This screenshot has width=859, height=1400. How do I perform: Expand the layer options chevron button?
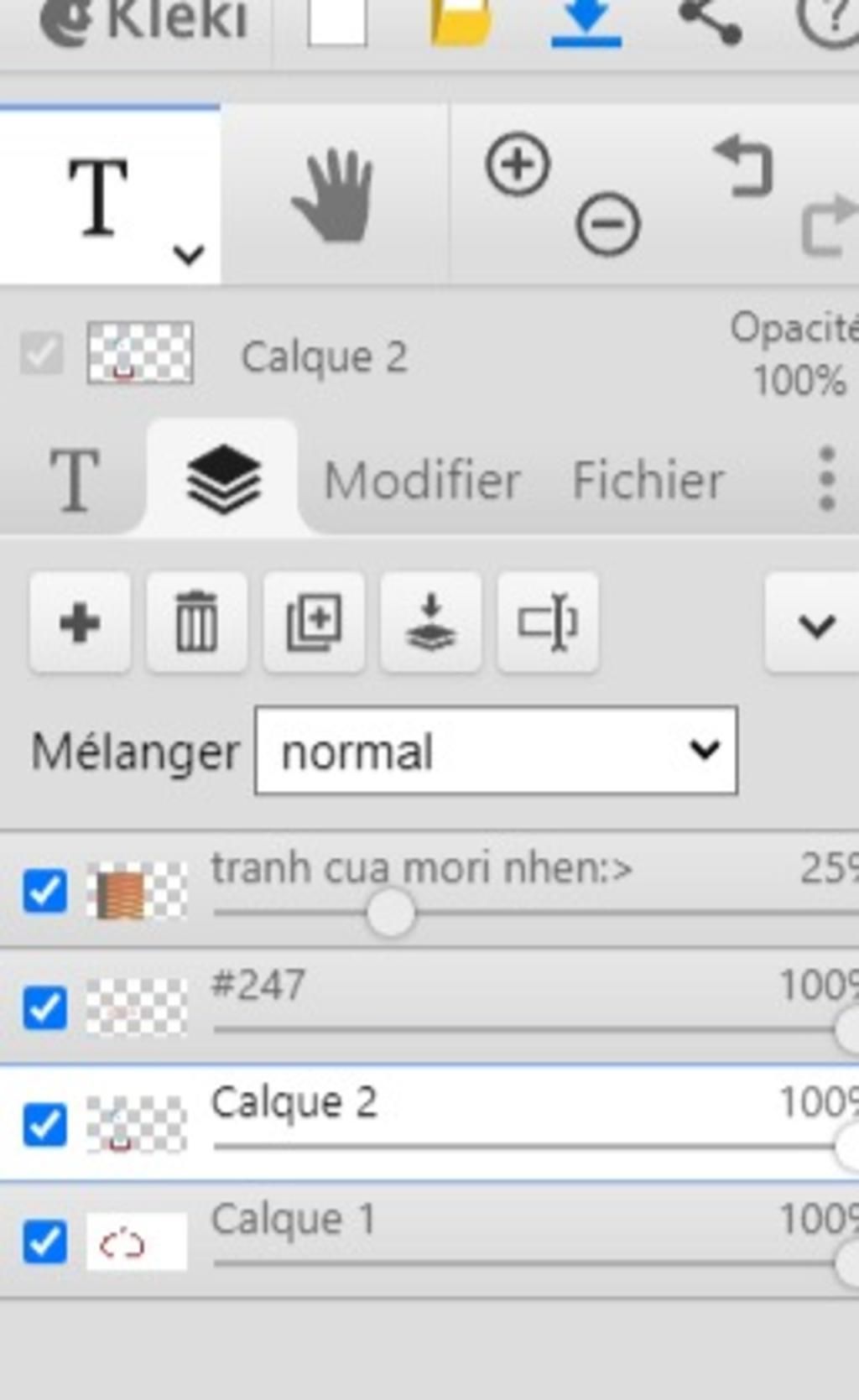point(815,625)
